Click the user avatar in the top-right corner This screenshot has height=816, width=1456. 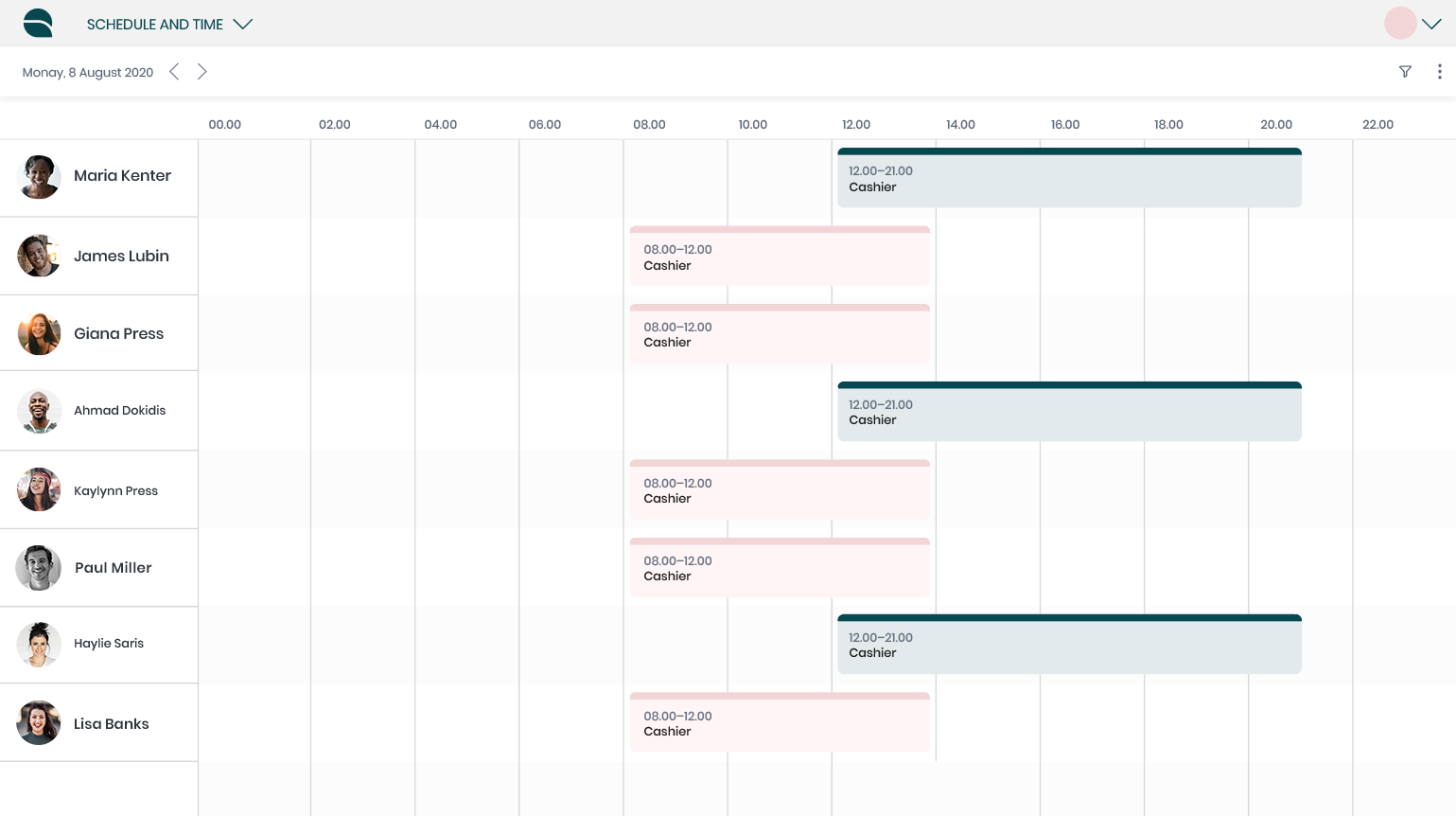click(x=1400, y=23)
